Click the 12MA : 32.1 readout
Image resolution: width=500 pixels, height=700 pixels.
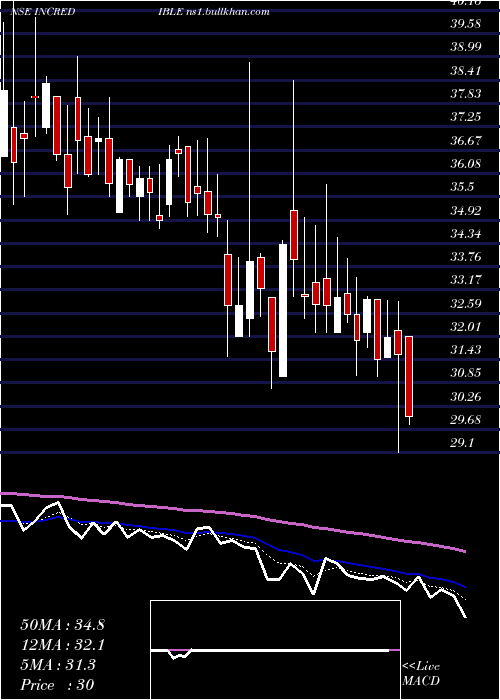click(62, 645)
